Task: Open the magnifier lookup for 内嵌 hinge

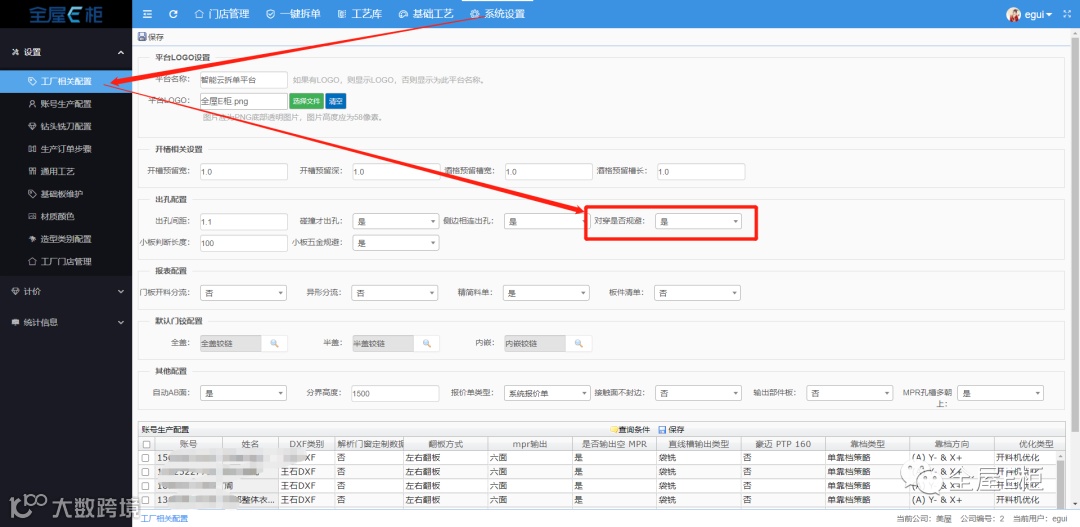Action: 579,343
